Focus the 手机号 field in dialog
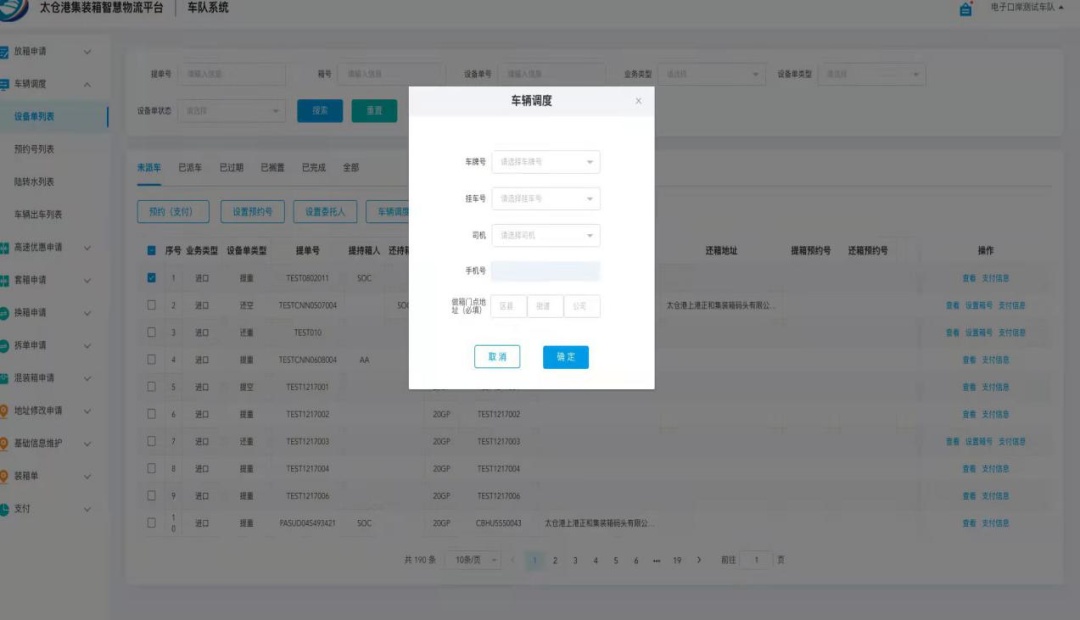Image resolution: width=1080 pixels, height=620 pixels. coord(546,271)
